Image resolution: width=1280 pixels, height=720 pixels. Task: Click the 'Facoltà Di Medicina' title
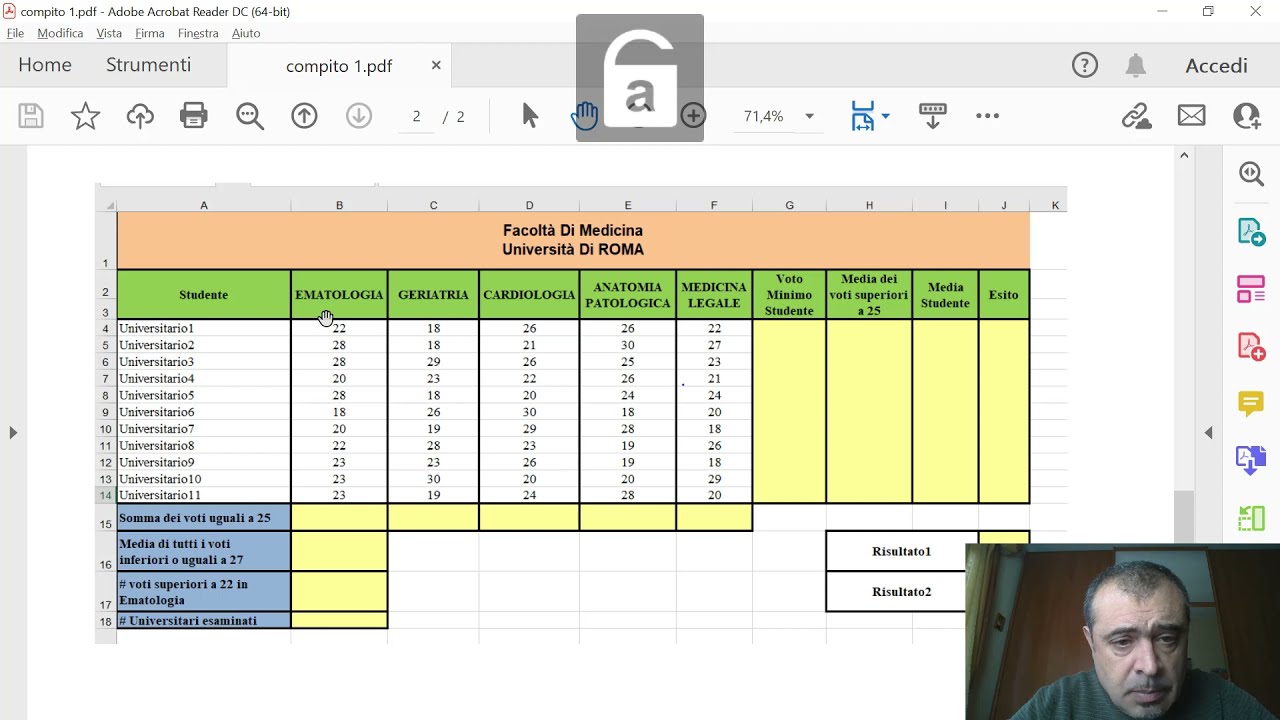tap(573, 230)
